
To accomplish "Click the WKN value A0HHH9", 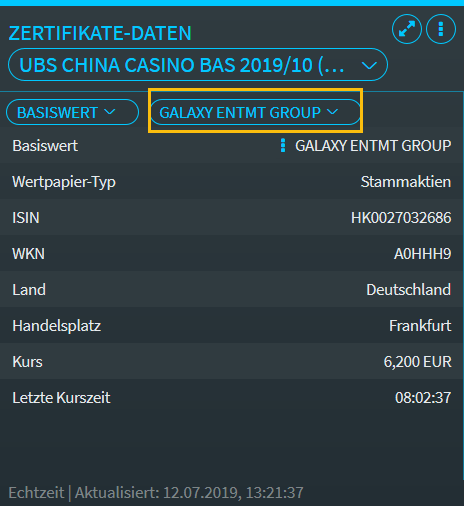I will pos(423,254).
